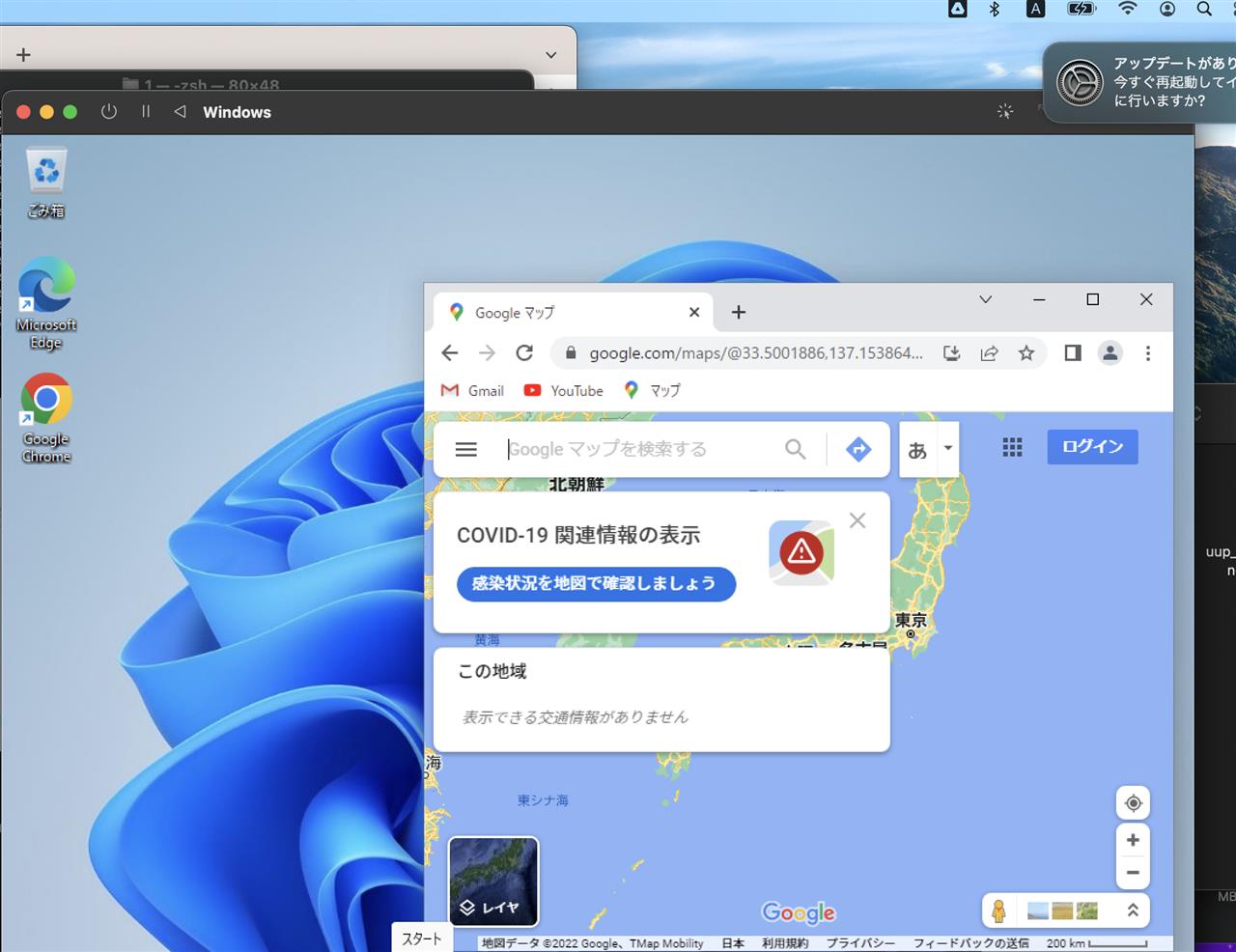Click 利用規約 link in map footer
Screen dimensions: 1236x952
pos(785,943)
